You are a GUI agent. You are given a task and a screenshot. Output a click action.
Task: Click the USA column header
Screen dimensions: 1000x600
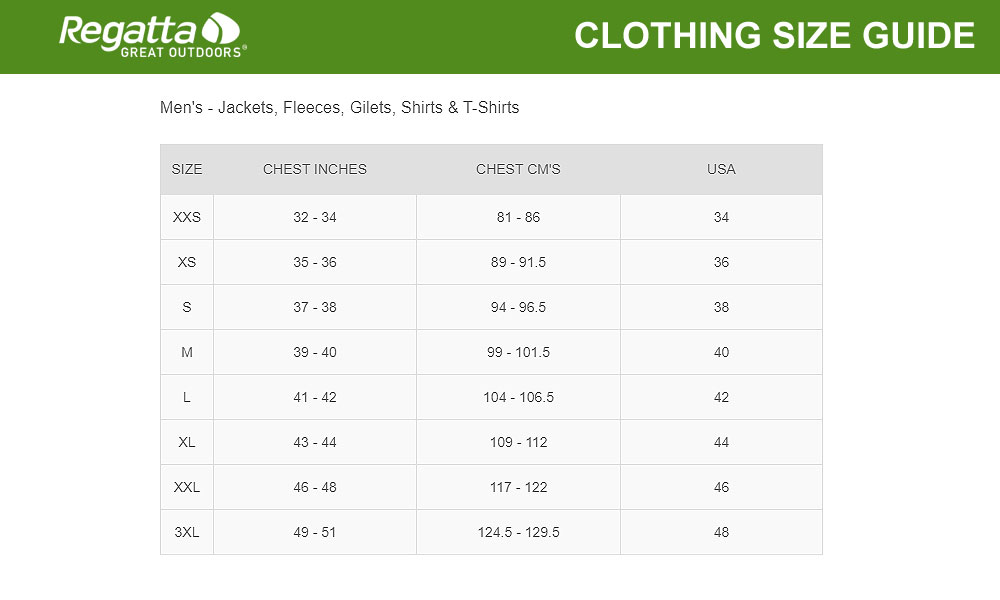[721, 169]
